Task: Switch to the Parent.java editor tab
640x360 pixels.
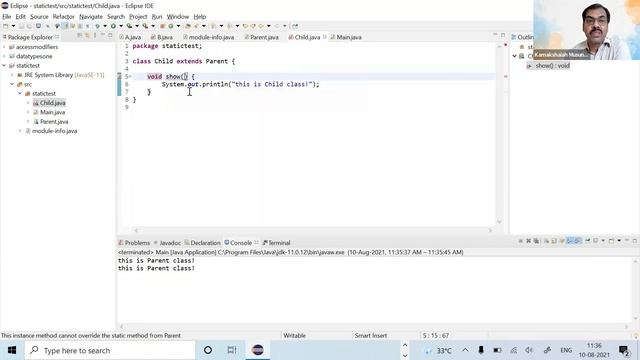Action: (x=261, y=37)
